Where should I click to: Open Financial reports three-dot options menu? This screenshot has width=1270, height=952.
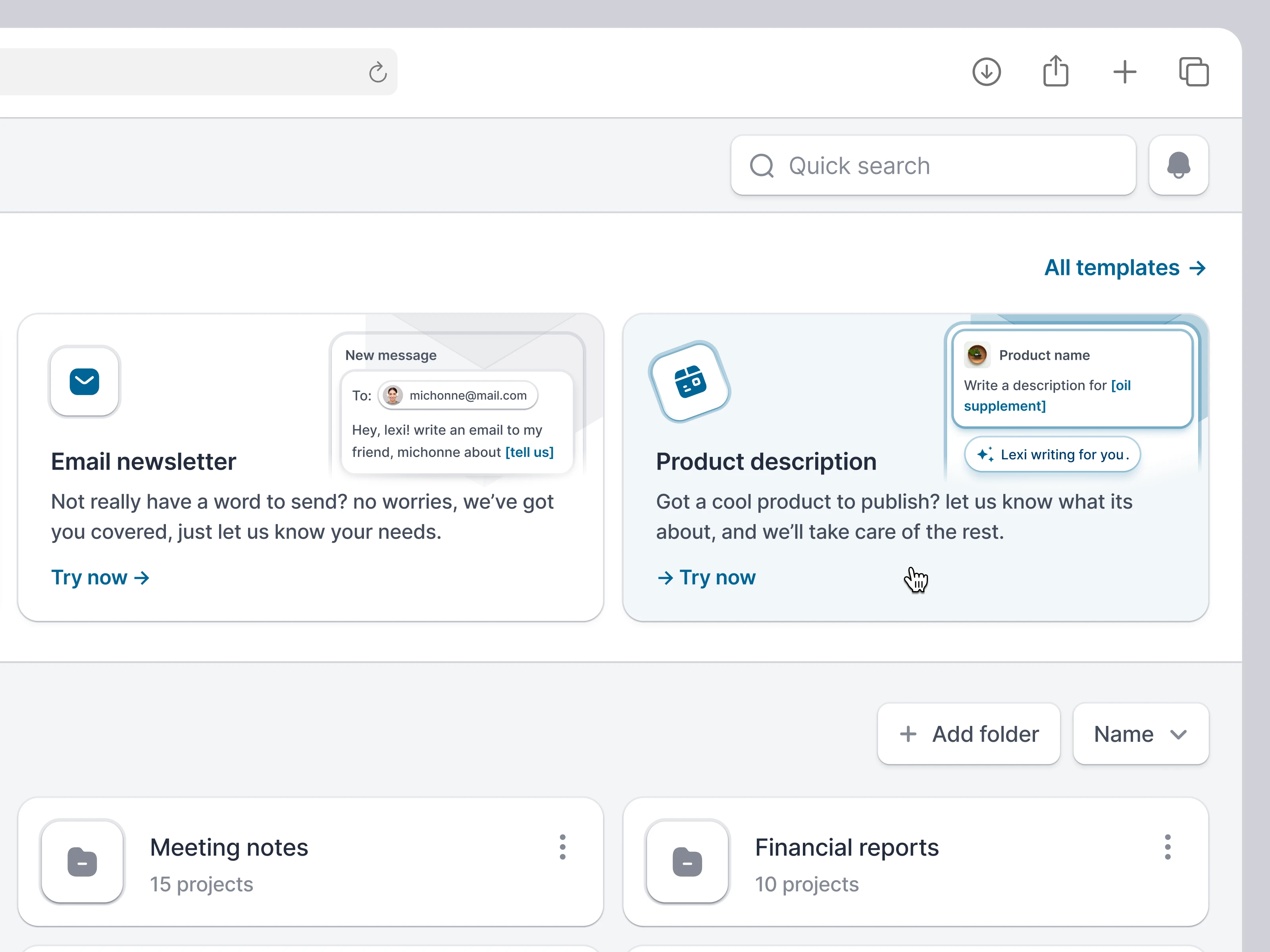click(1167, 847)
